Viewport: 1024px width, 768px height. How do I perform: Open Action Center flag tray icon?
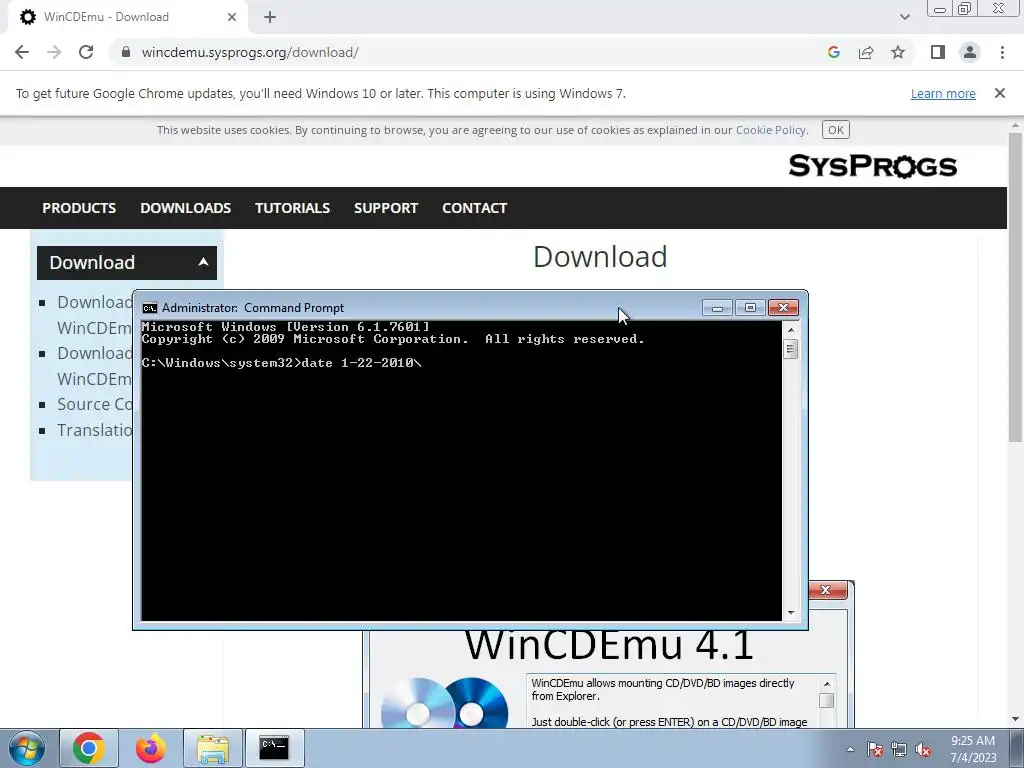(x=875, y=749)
